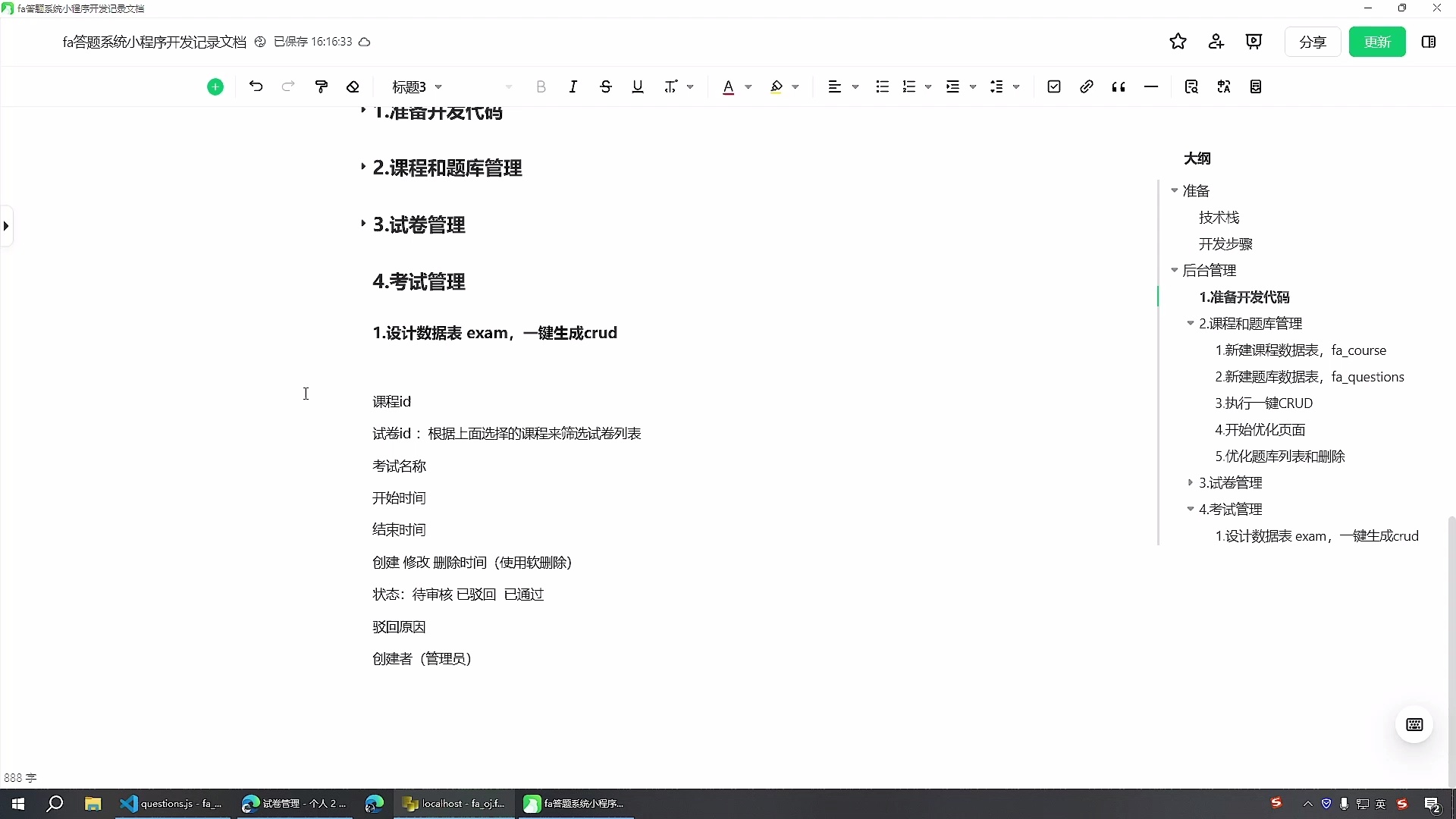Open the translate tool icon
Screen dimensions: 1456x819
pos(1224,87)
